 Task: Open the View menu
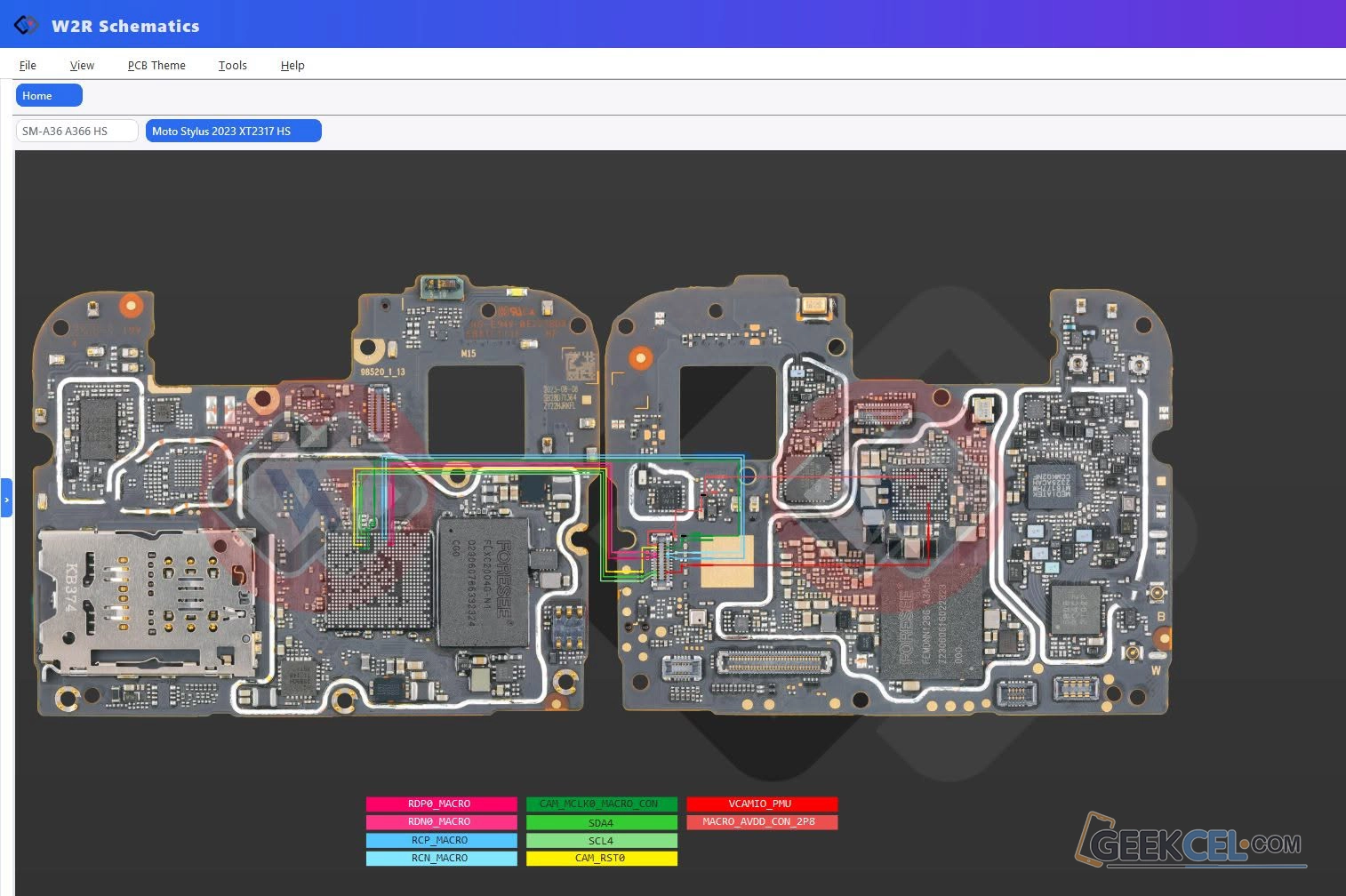click(82, 65)
